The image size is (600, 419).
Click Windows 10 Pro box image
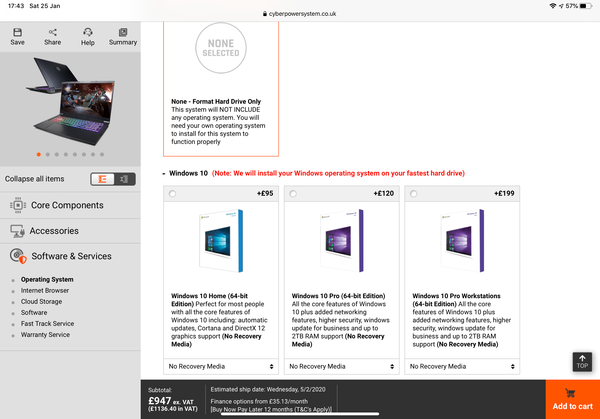click(341, 241)
